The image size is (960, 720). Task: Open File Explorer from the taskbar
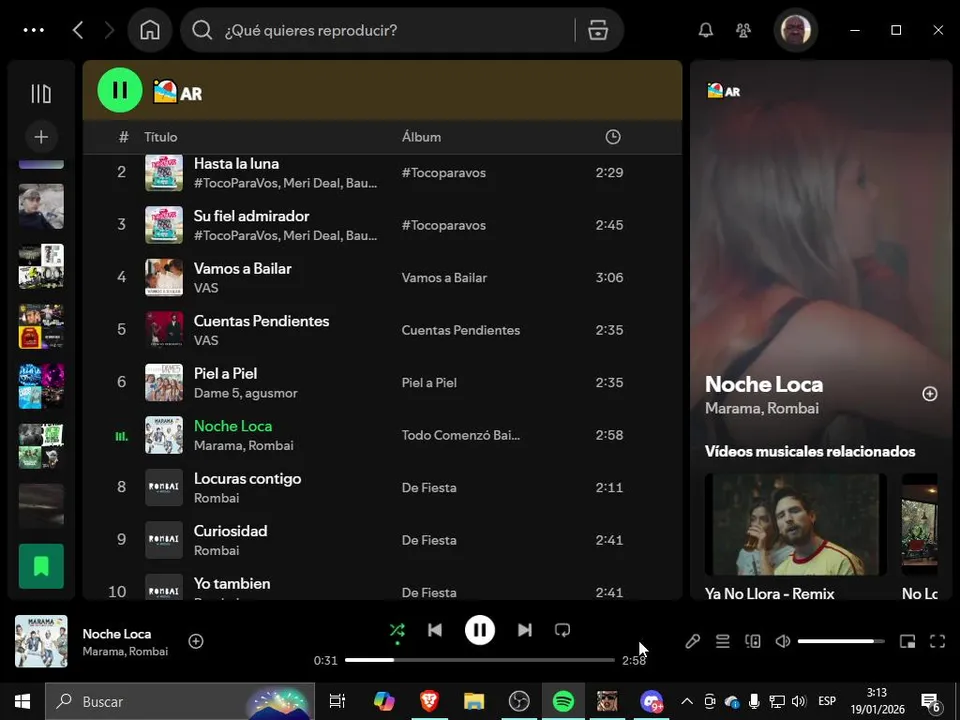474,702
